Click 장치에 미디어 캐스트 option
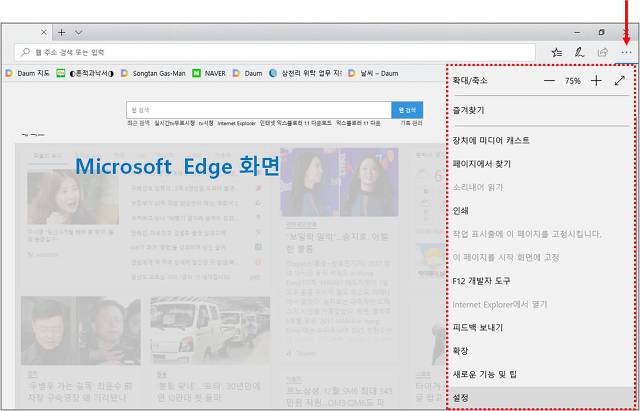640x411 pixels. pyautogui.click(x=490, y=140)
